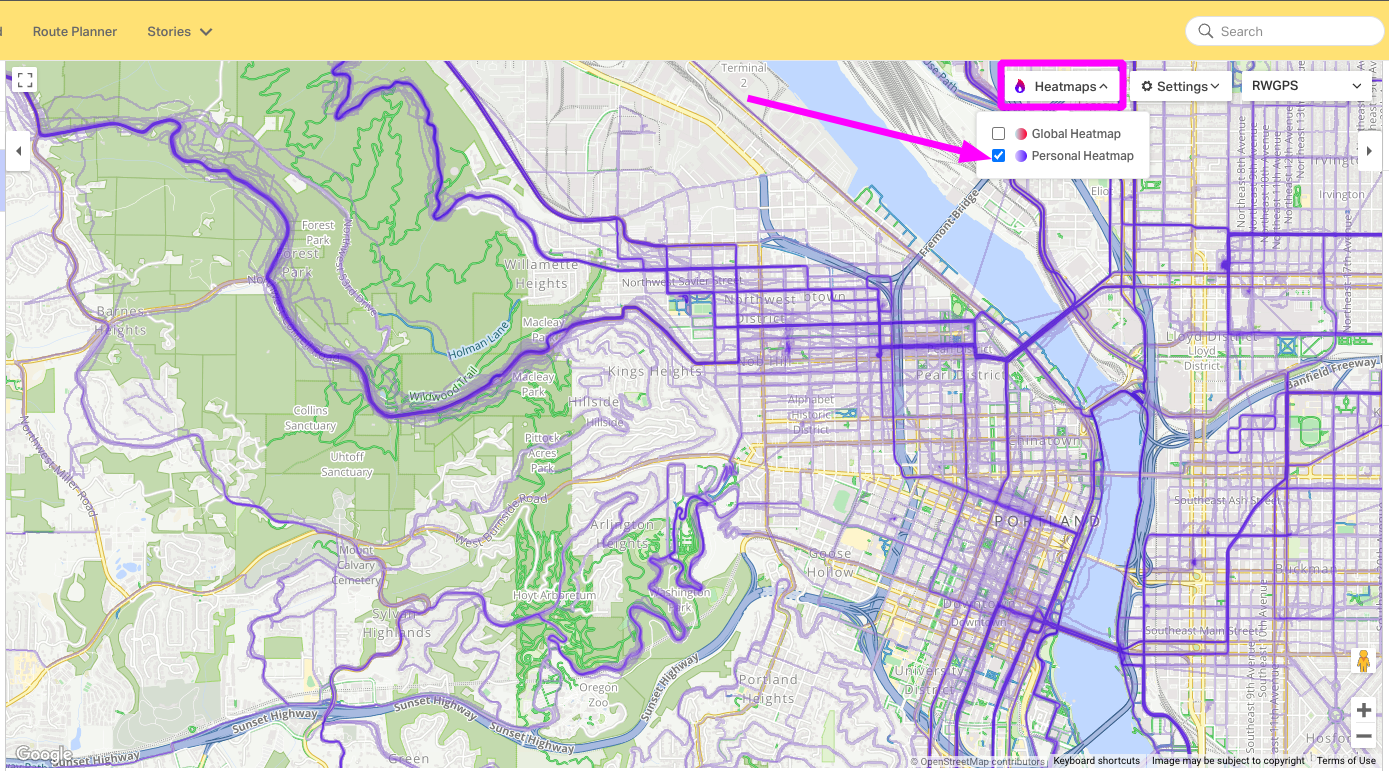
Task: Zoom in with the plus button
Action: tap(1363, 710)
